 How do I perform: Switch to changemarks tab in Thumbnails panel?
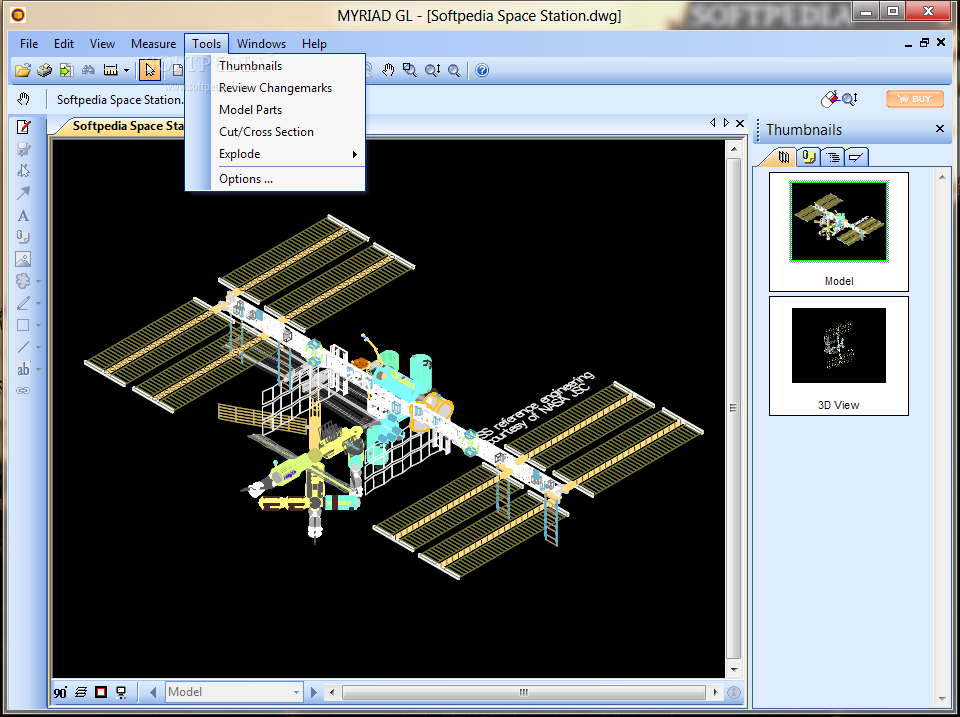(809, 157)
